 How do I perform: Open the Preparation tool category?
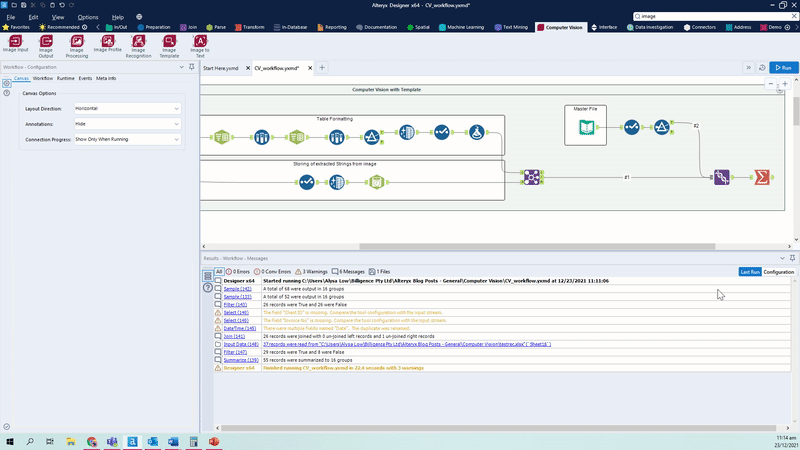(x=154, y=27)
